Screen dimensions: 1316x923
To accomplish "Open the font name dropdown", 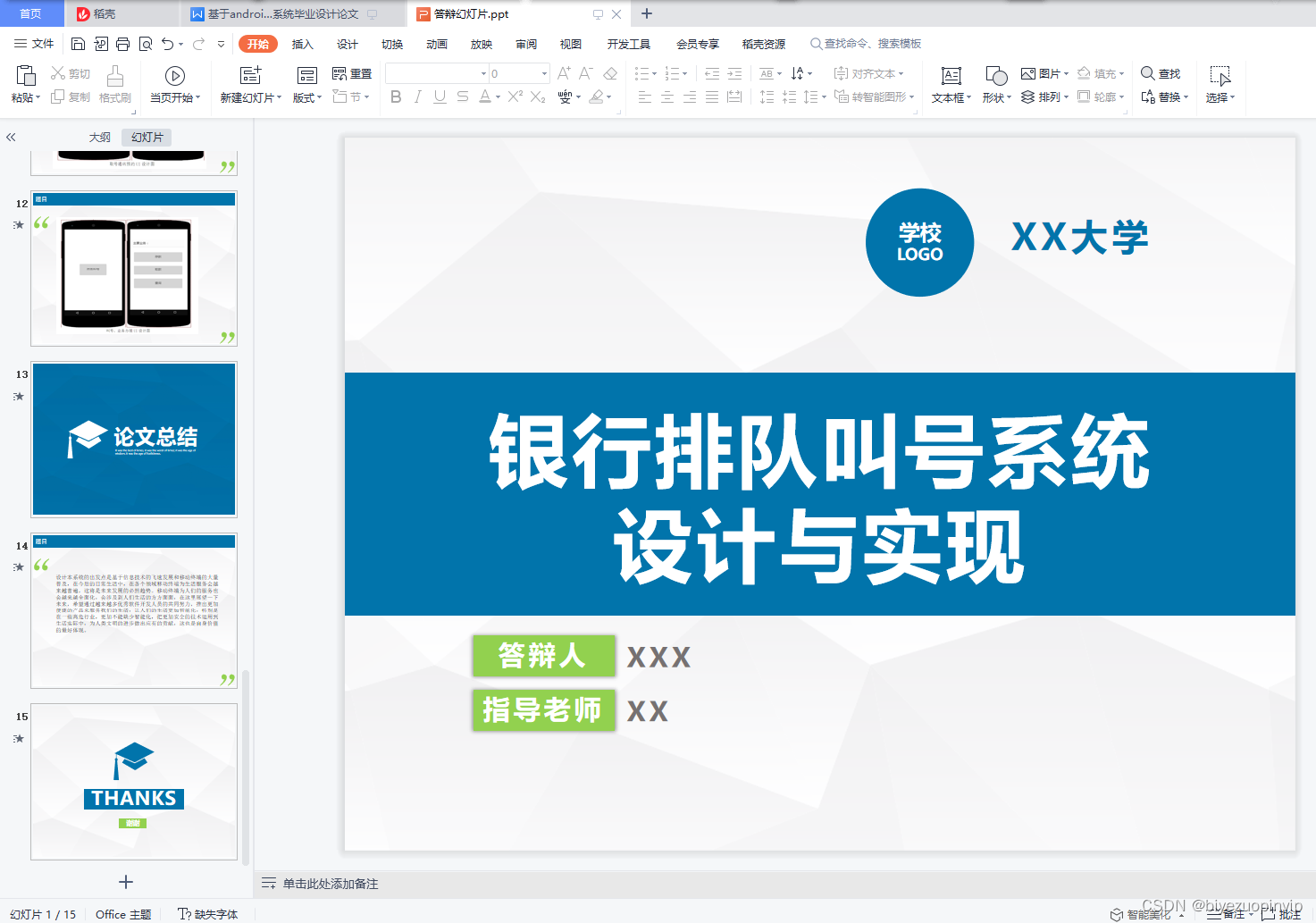I will [483, 73].
